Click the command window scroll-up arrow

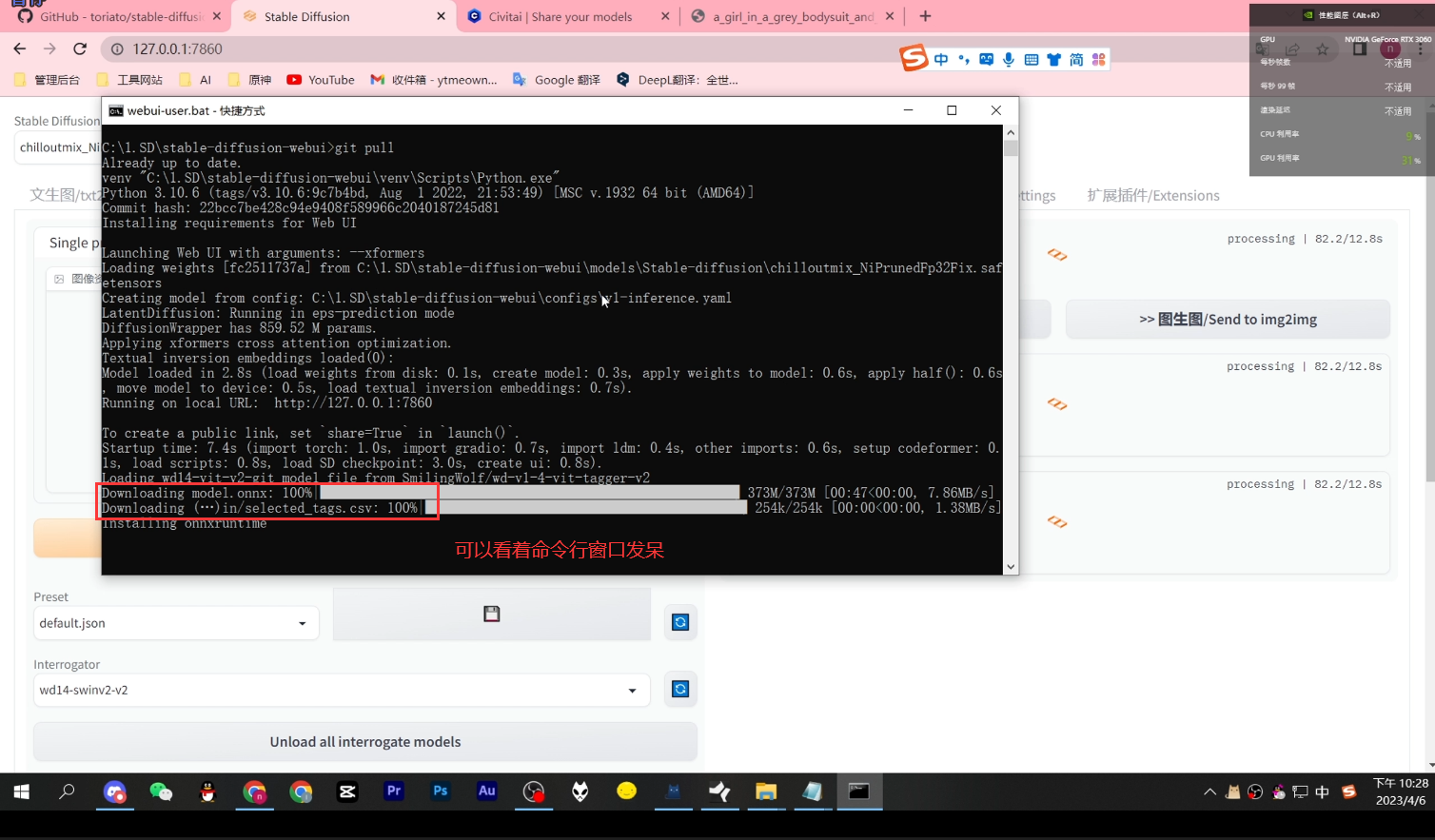[1011, 132]
